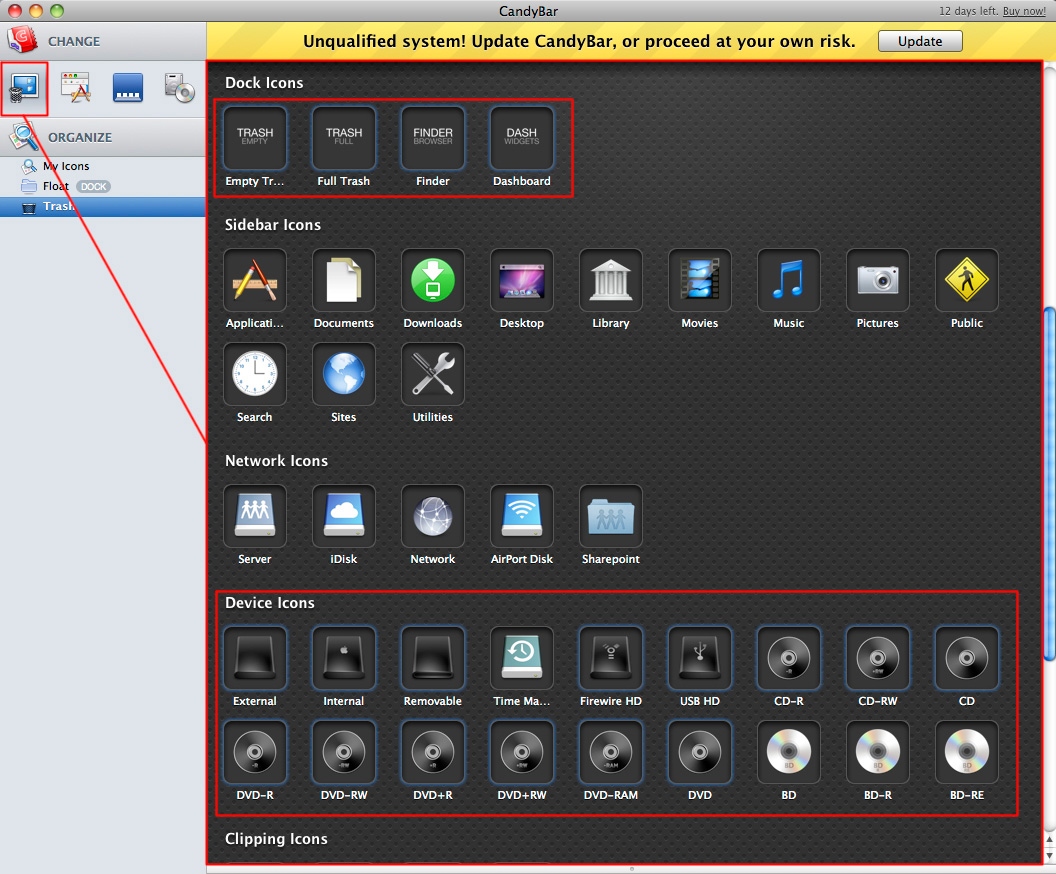Image resolution: width=1056 pixels, height=874 pixels.
Task: Click the Device Icons section heading
Action: click(x=269, y=603)
